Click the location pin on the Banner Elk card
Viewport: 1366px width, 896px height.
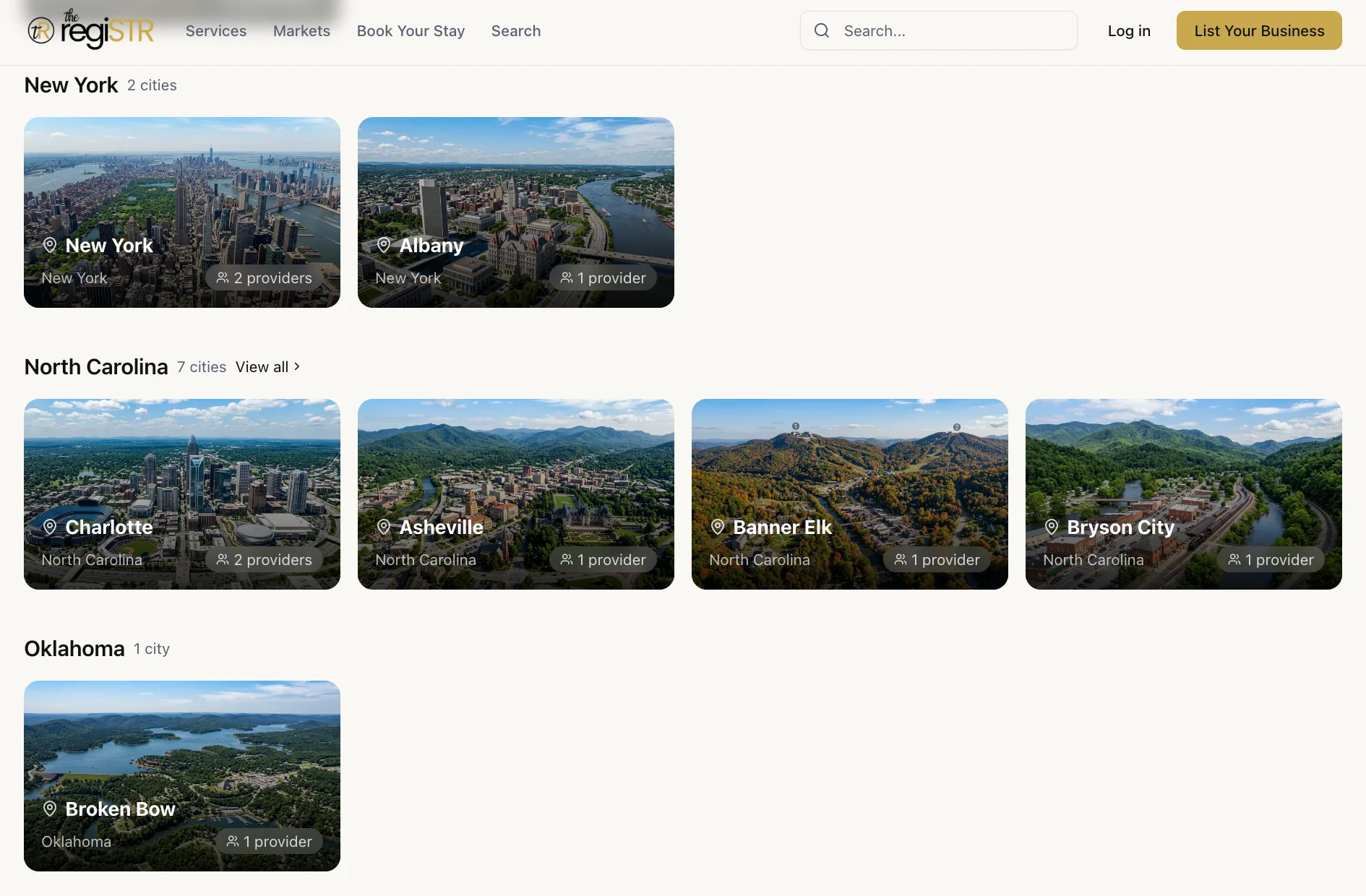point(718,527)
